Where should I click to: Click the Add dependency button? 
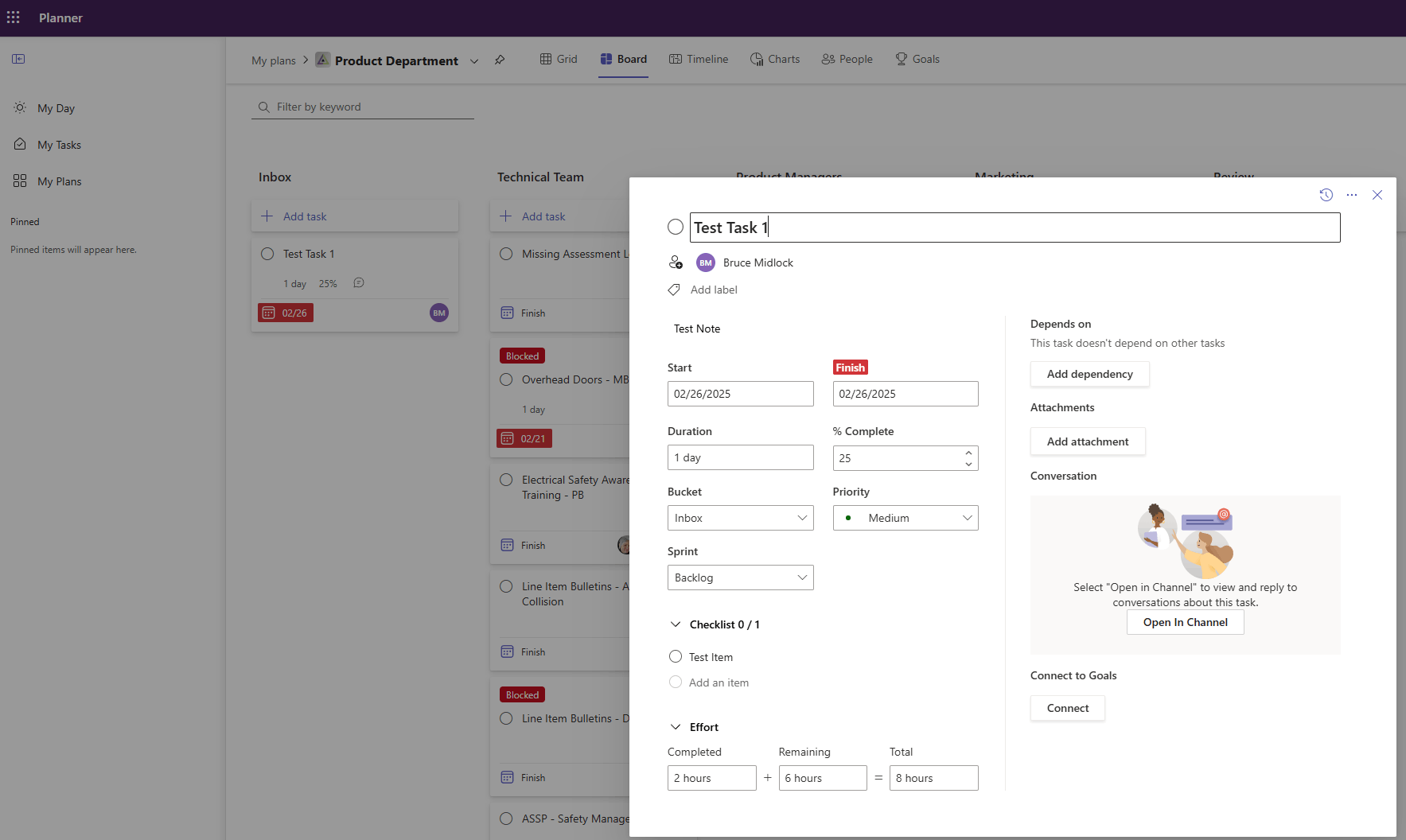click(1089, 374)
